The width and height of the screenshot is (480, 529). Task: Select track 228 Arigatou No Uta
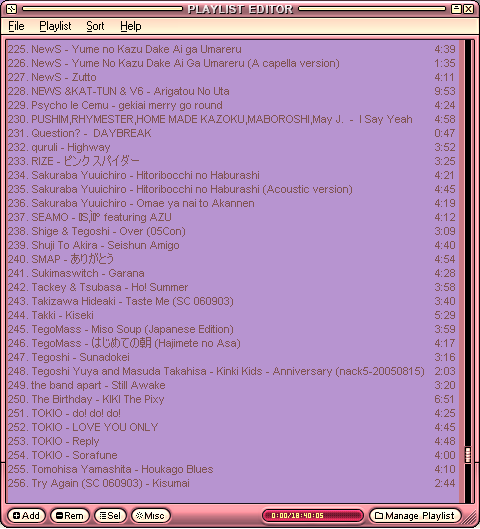(232, 91)
